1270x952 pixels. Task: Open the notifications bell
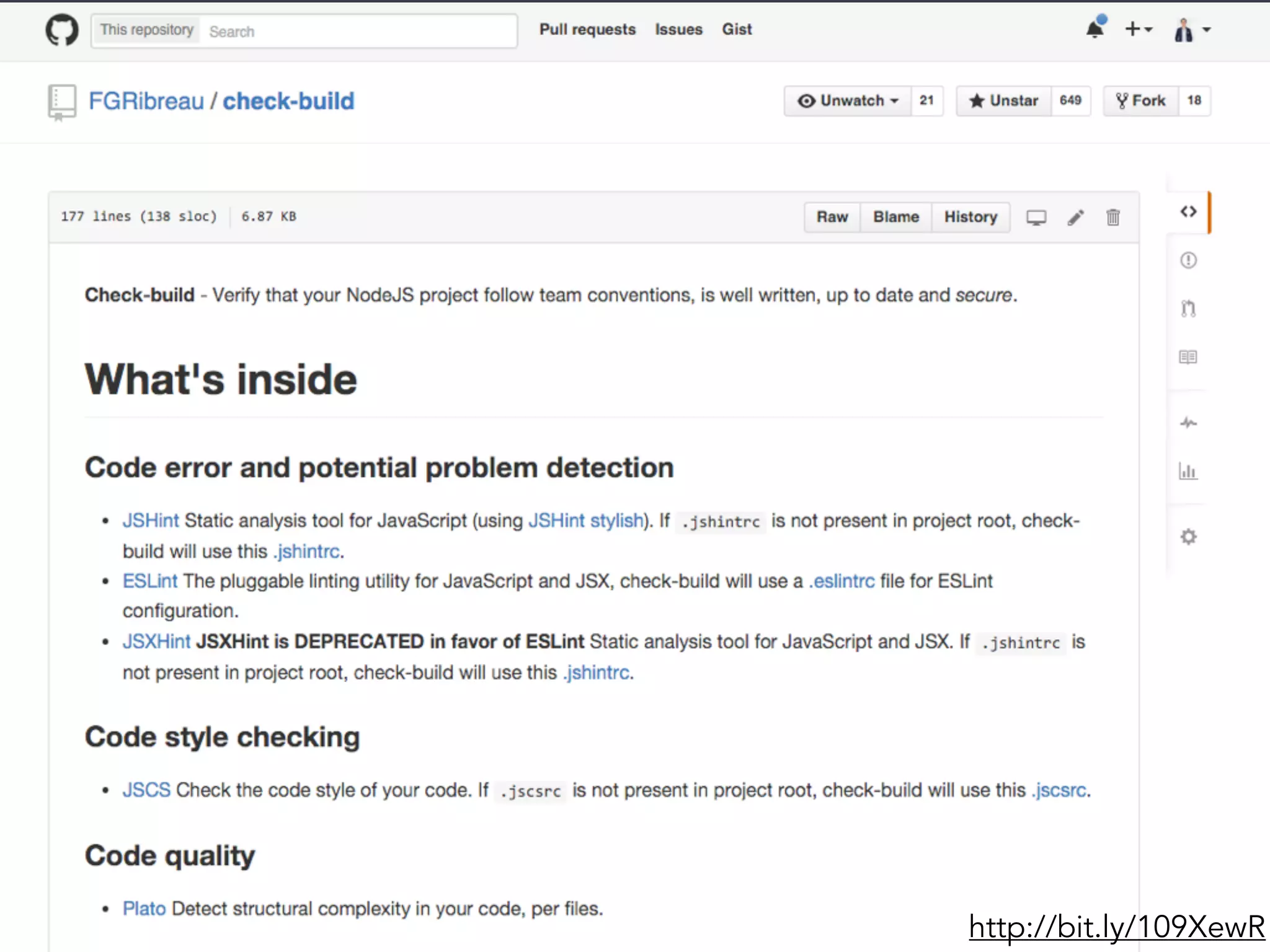click(x=1095, y=29)
